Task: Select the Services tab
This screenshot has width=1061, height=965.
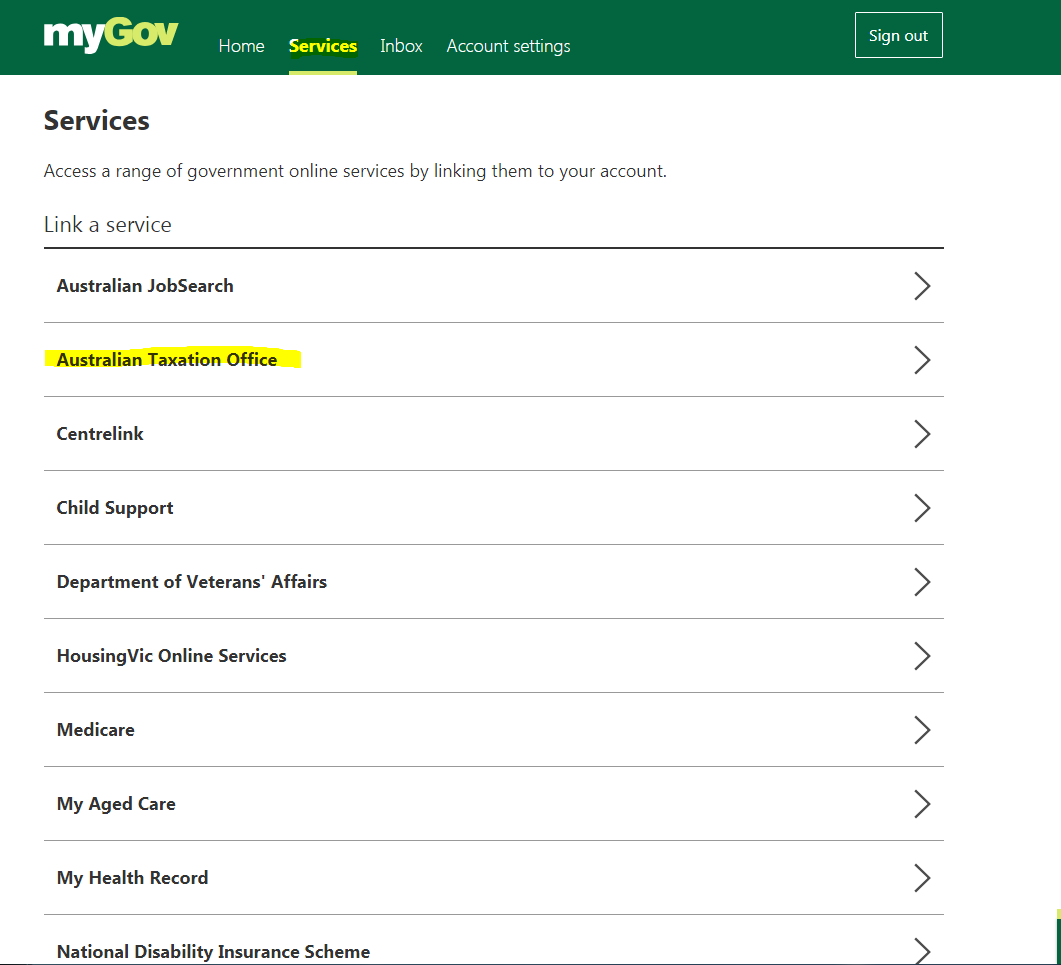Action: (x=323, y=46)
